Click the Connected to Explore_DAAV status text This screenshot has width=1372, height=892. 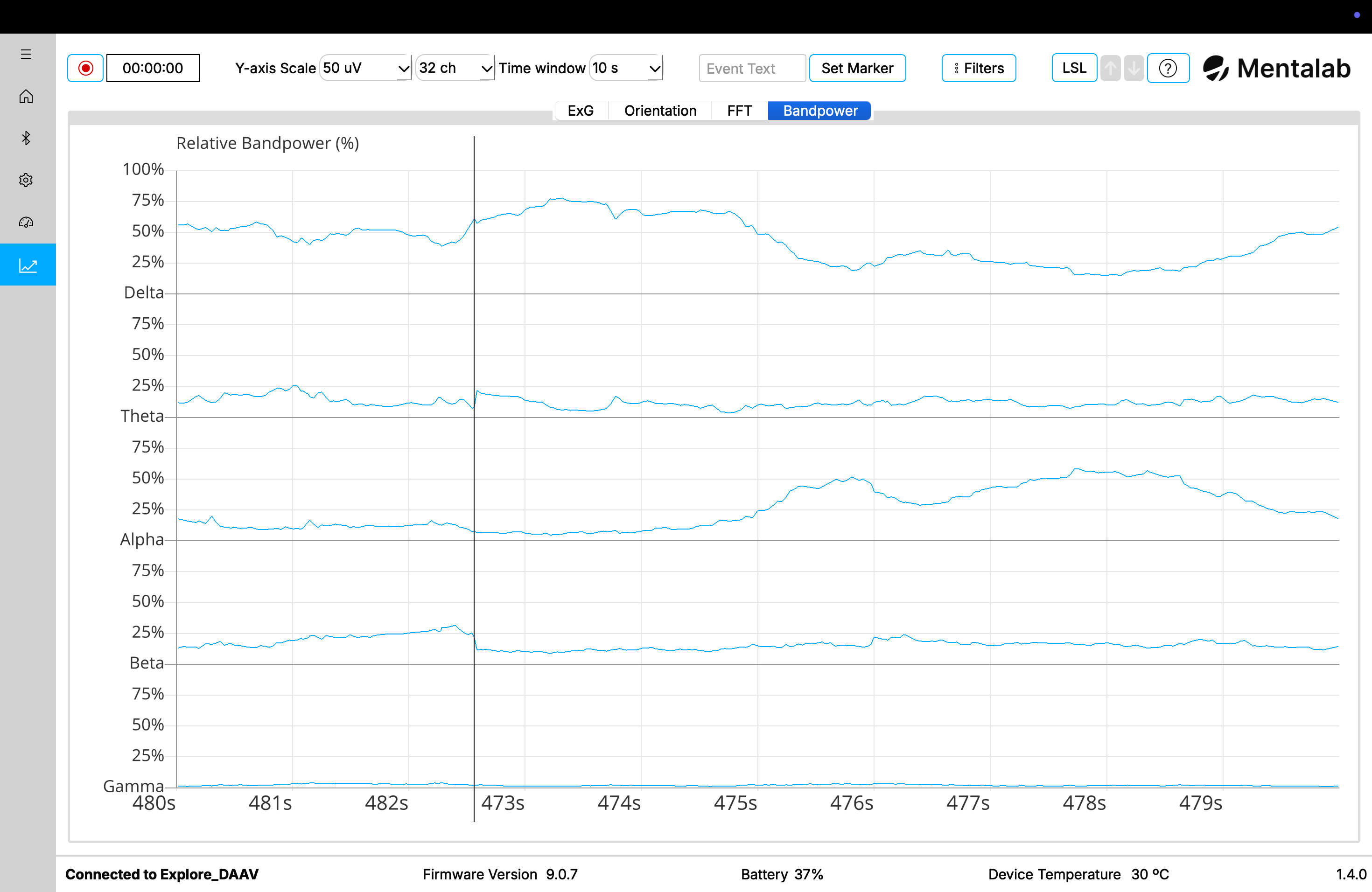tap(162, 874)
